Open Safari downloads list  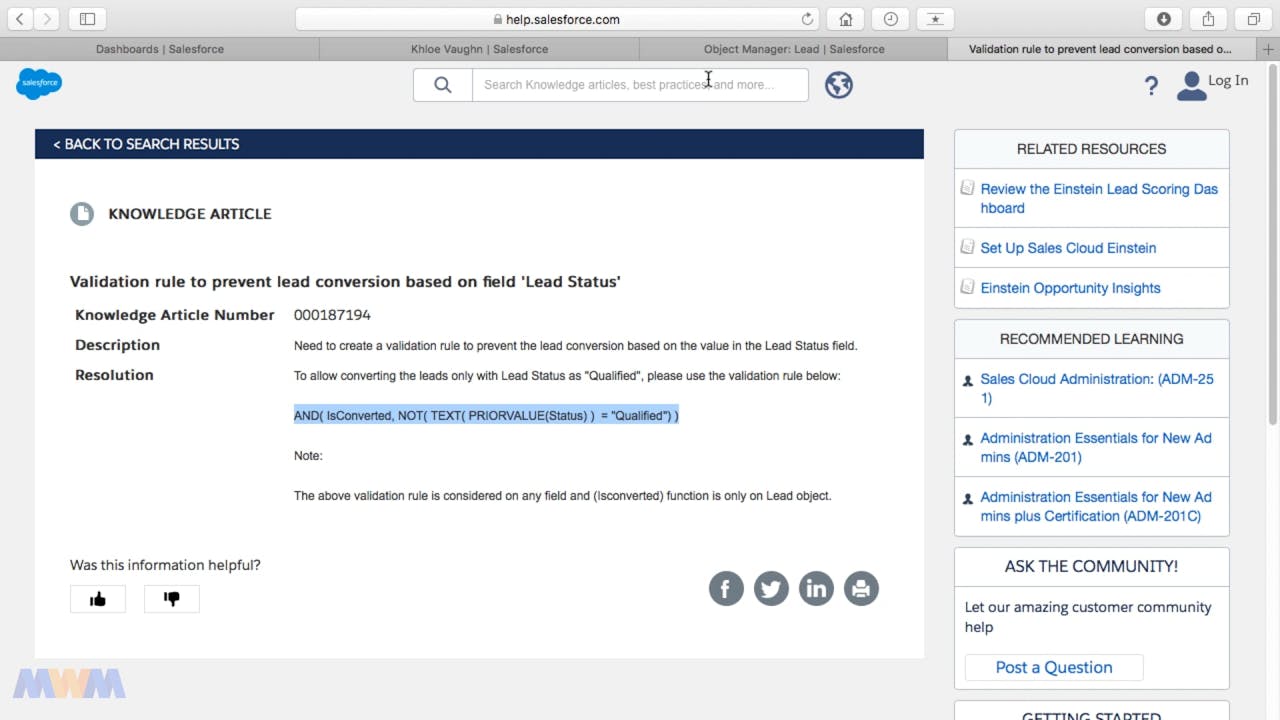pyautogui.click(x=1164, y=19)
